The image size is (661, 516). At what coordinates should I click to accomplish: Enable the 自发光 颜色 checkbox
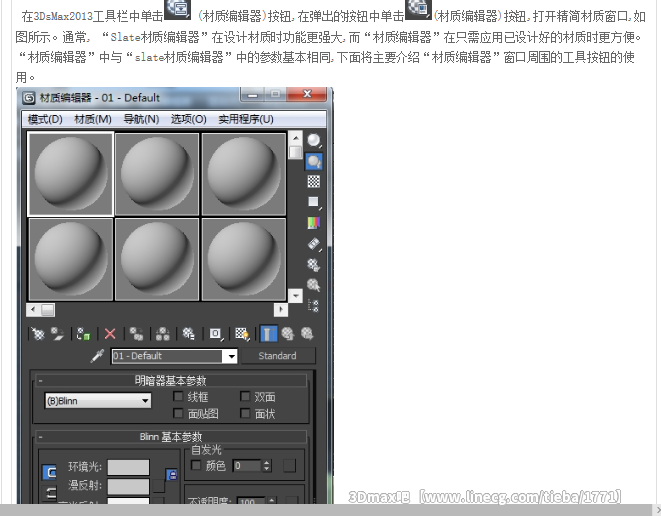click(196, 465)
